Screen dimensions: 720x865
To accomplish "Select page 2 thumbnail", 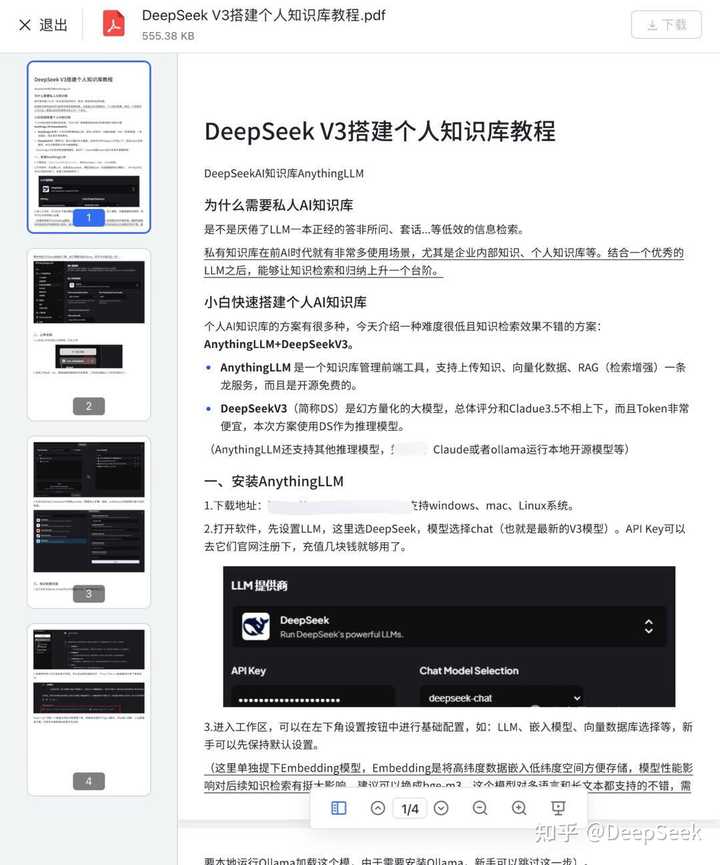I will tap(89, 335).
